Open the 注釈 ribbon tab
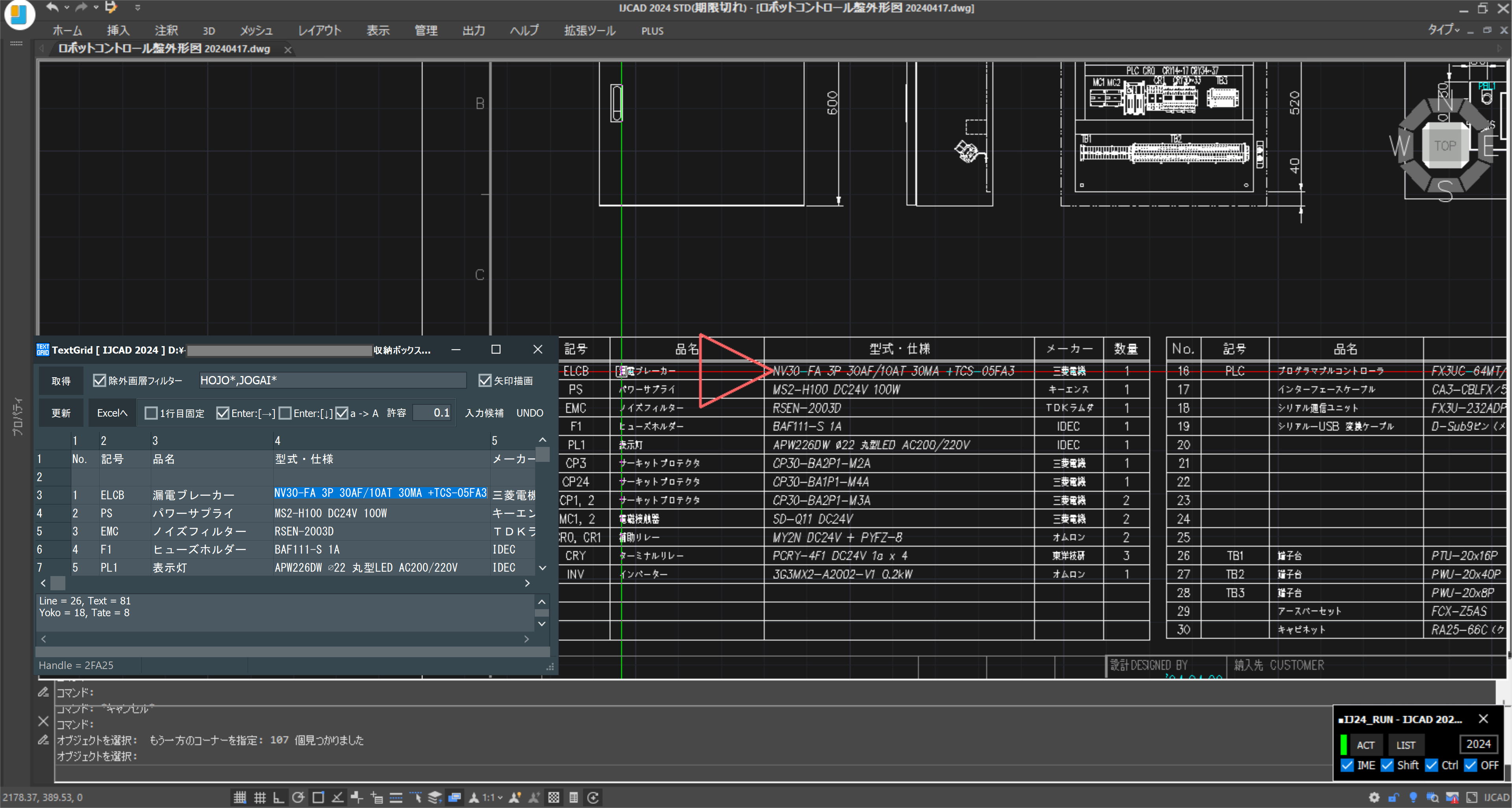 166,30
